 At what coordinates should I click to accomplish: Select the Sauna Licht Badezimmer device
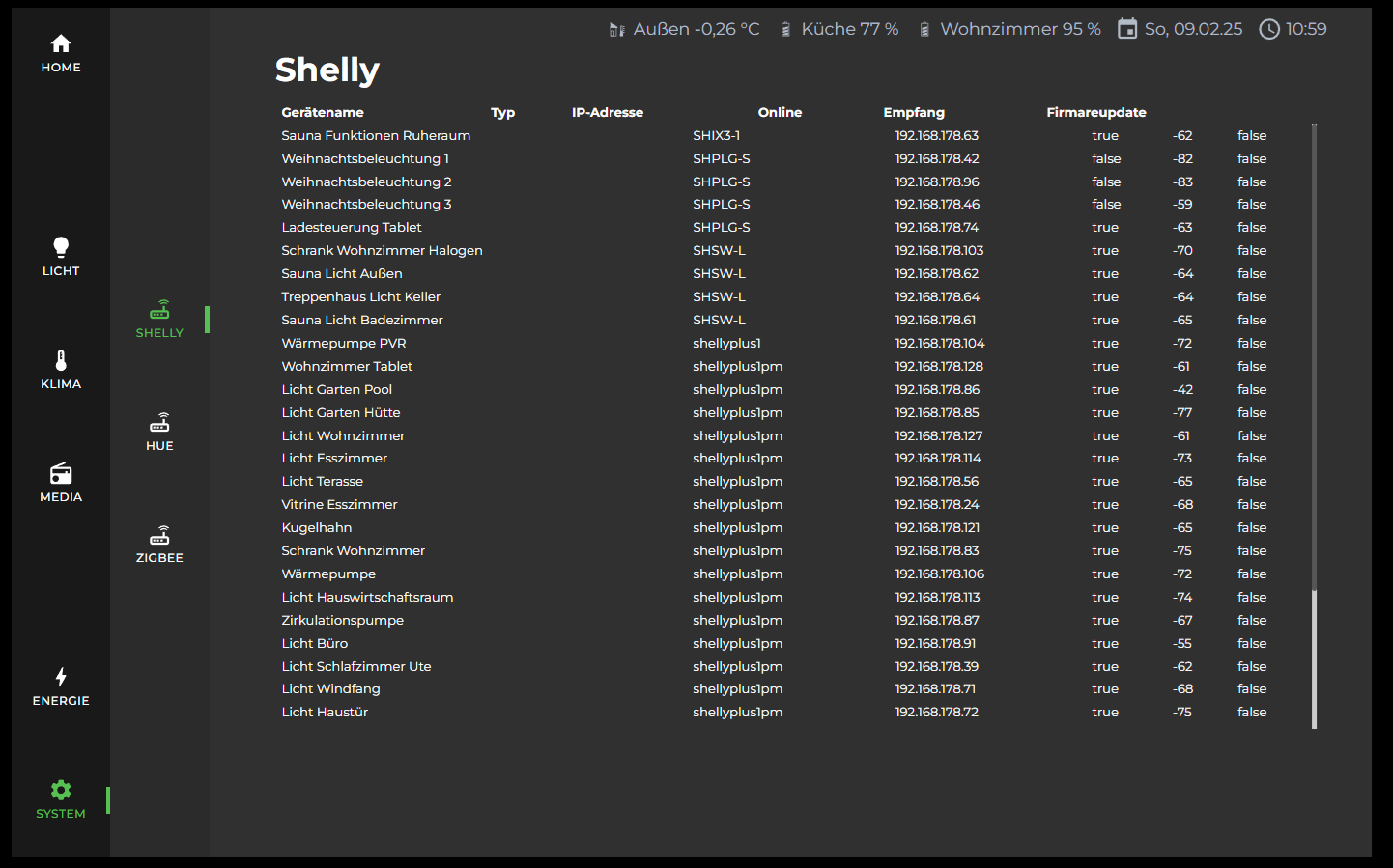click(x=362, y=321)
